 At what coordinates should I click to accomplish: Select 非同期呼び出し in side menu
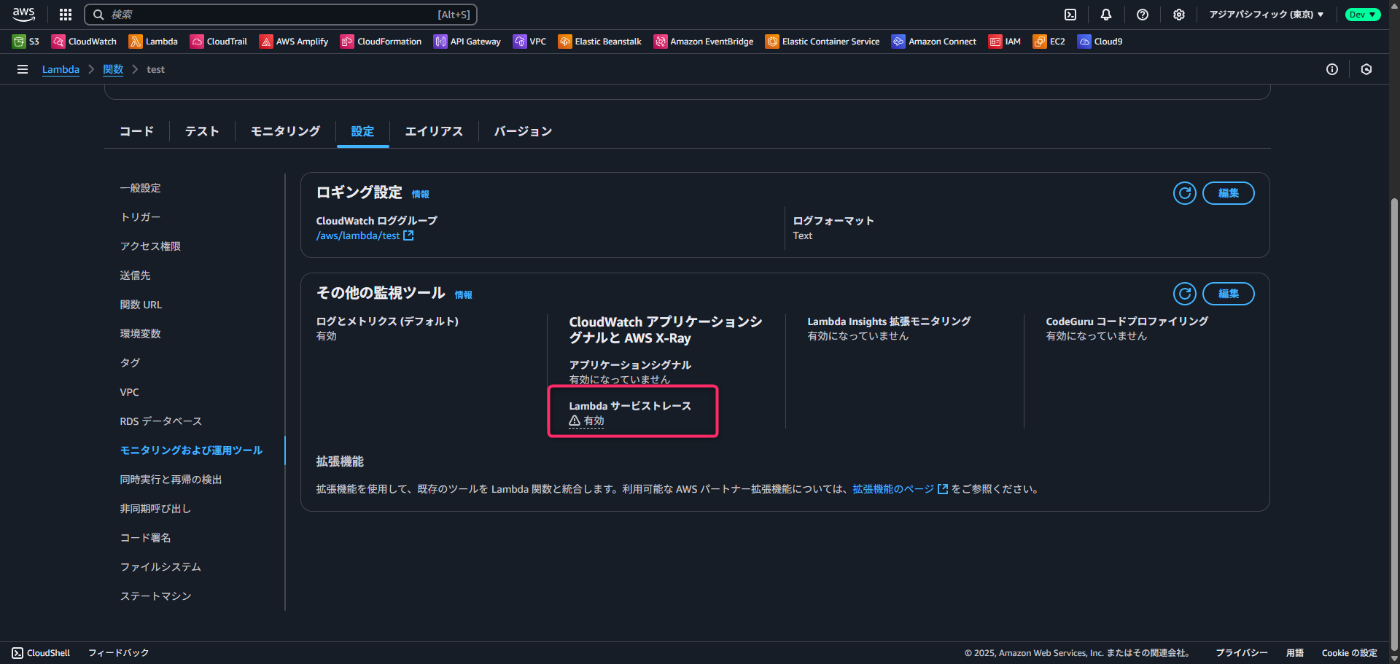pyautogui.click(x=155, y=508)
